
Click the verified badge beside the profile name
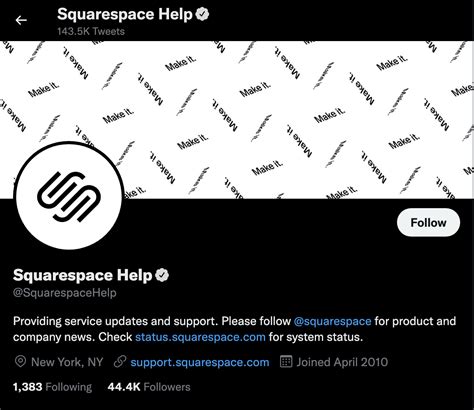point(162,275)
